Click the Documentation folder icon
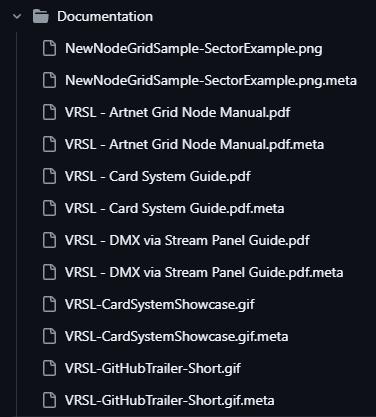 coord(41,16)
